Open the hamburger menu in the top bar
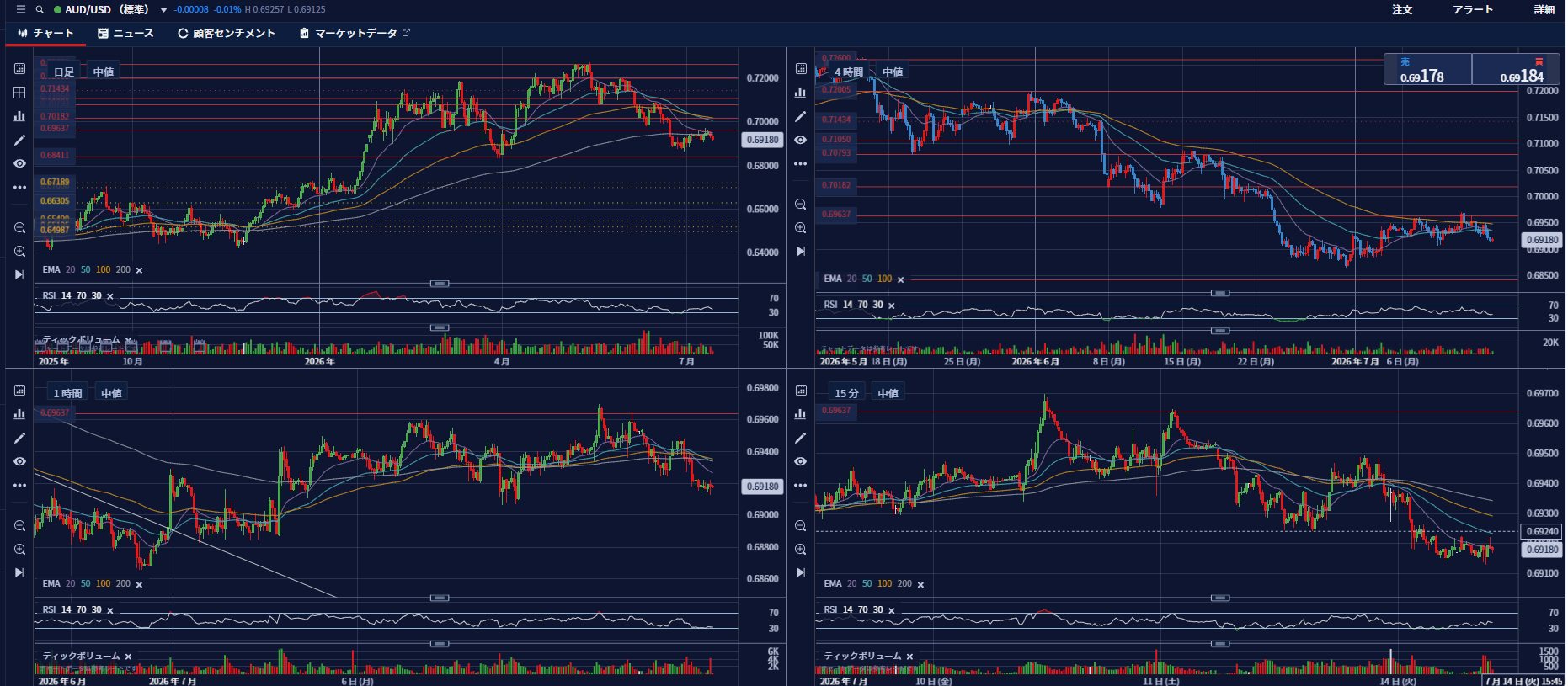The width and height of the screenshot is (1568, 686). click(x=21, y=9)
